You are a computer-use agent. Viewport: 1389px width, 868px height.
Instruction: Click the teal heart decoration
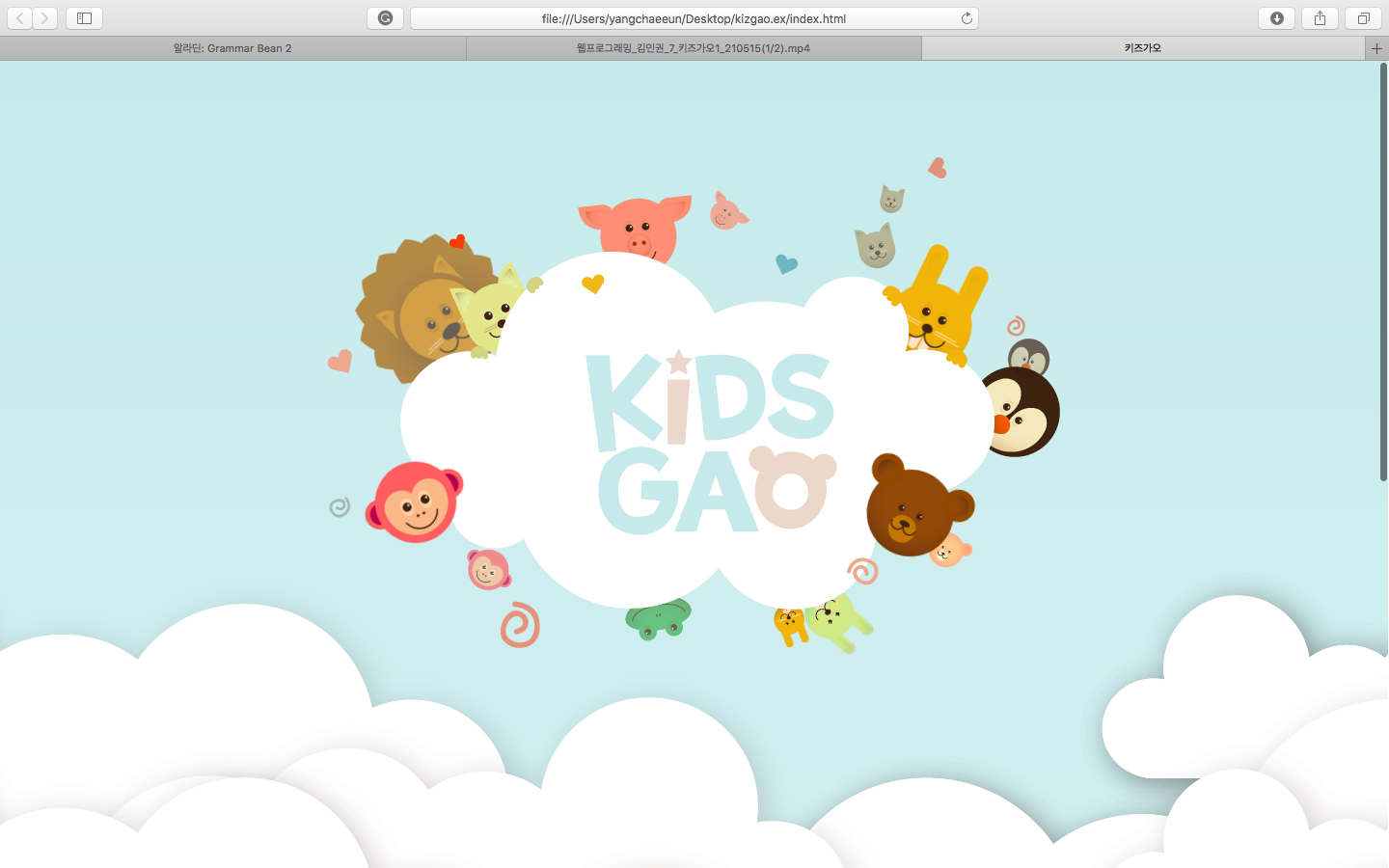[787, 263]
